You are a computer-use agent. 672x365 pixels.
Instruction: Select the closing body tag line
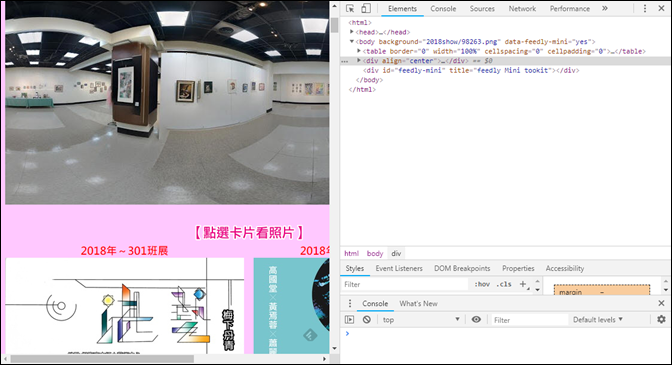[369, 80]
